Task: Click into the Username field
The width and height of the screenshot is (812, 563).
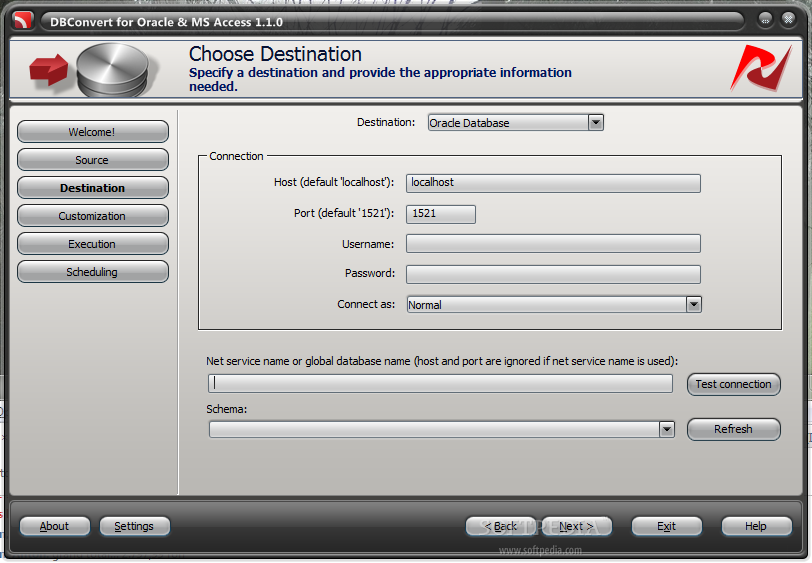Action: click(553, 244)
